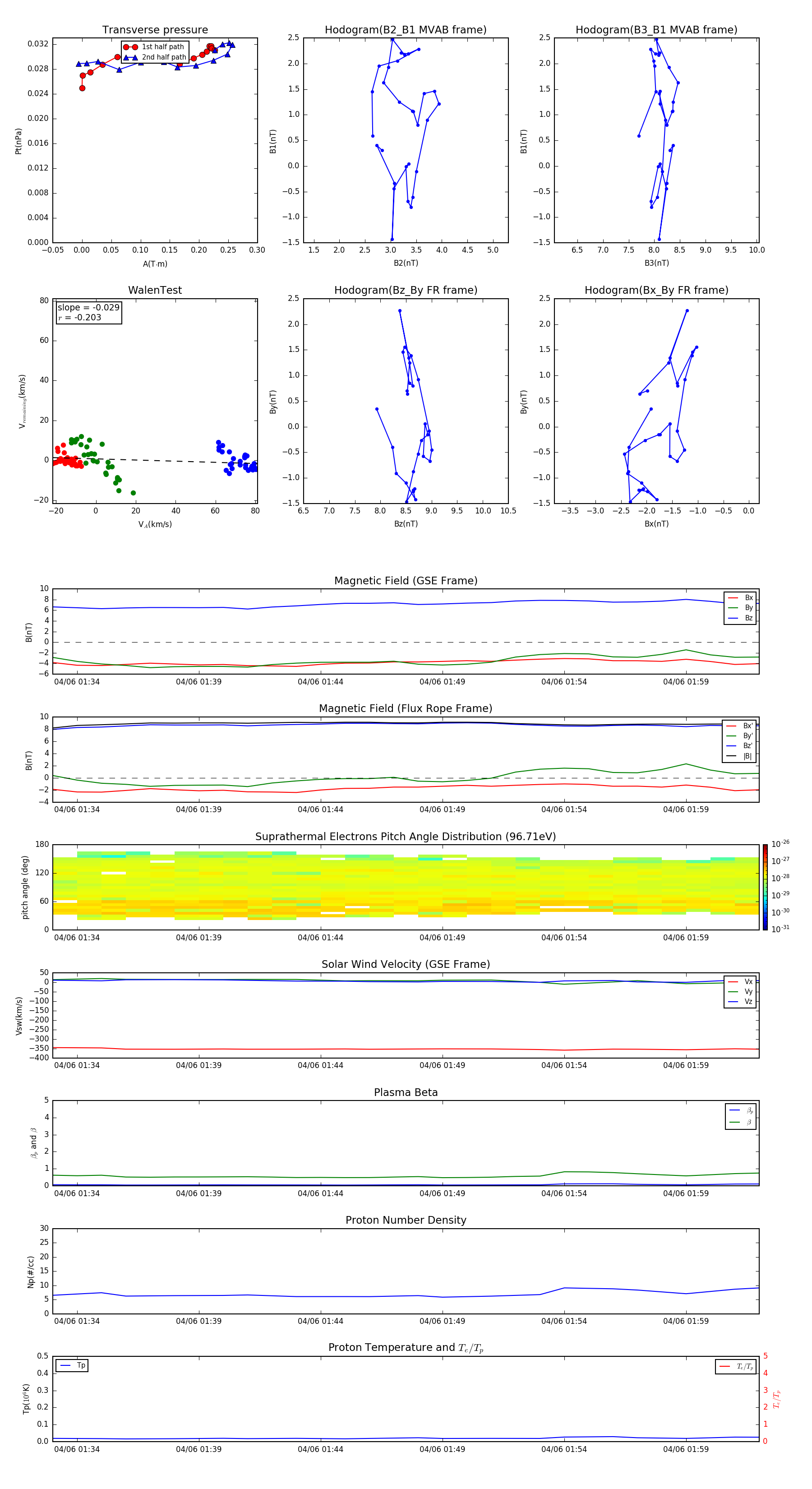812x1489 pixels.
Task: Click the "Bx'" entry in flux rope legend
Action: point(740,726)
